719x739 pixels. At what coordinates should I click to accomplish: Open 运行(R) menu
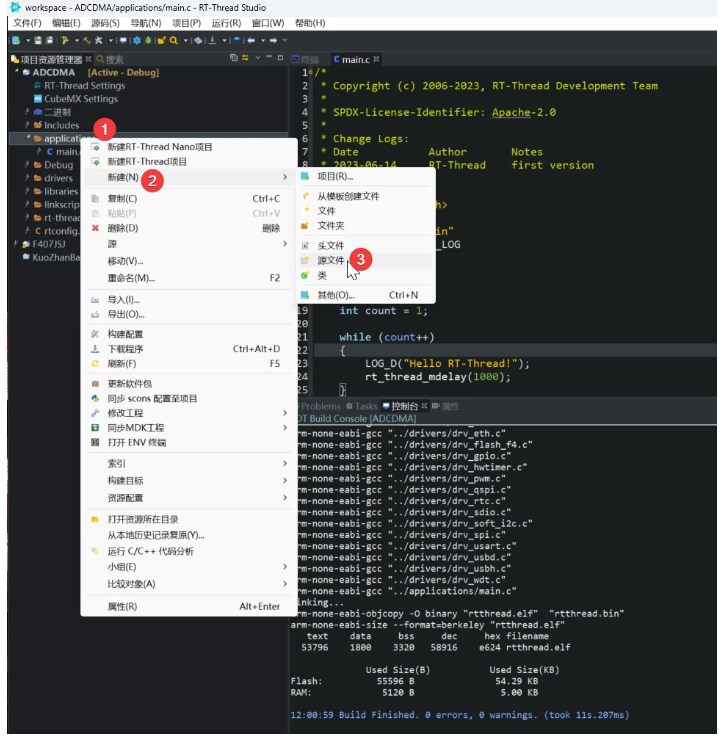pos(226,23)
